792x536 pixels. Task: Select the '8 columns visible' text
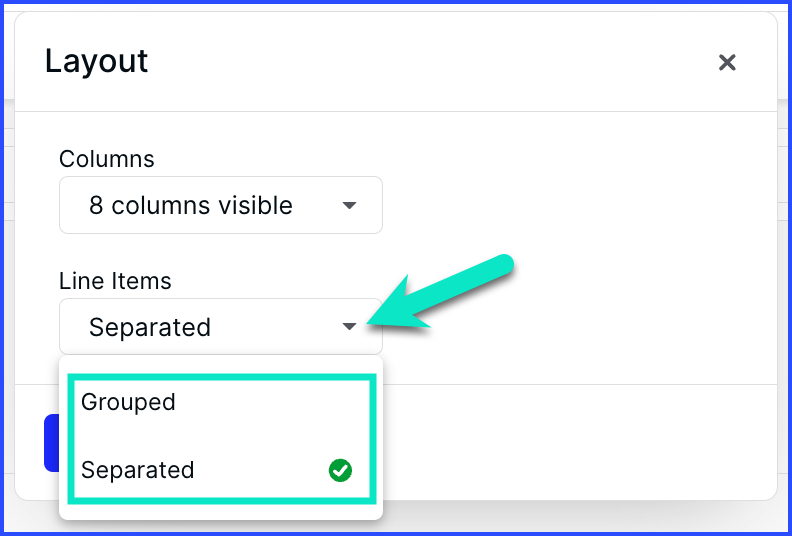(191, 206)
